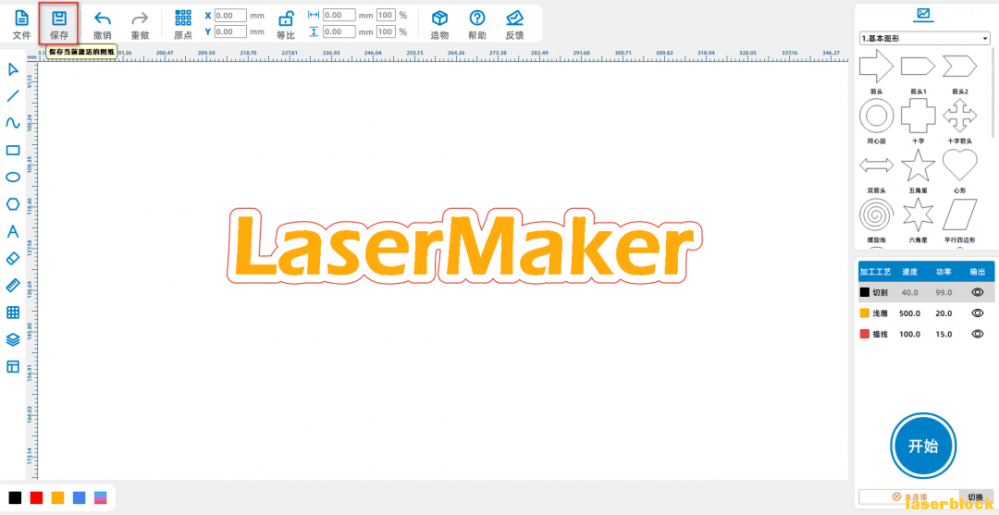999x515 pixels.
Task: Click the height mm input field
Action: (340, 31)
